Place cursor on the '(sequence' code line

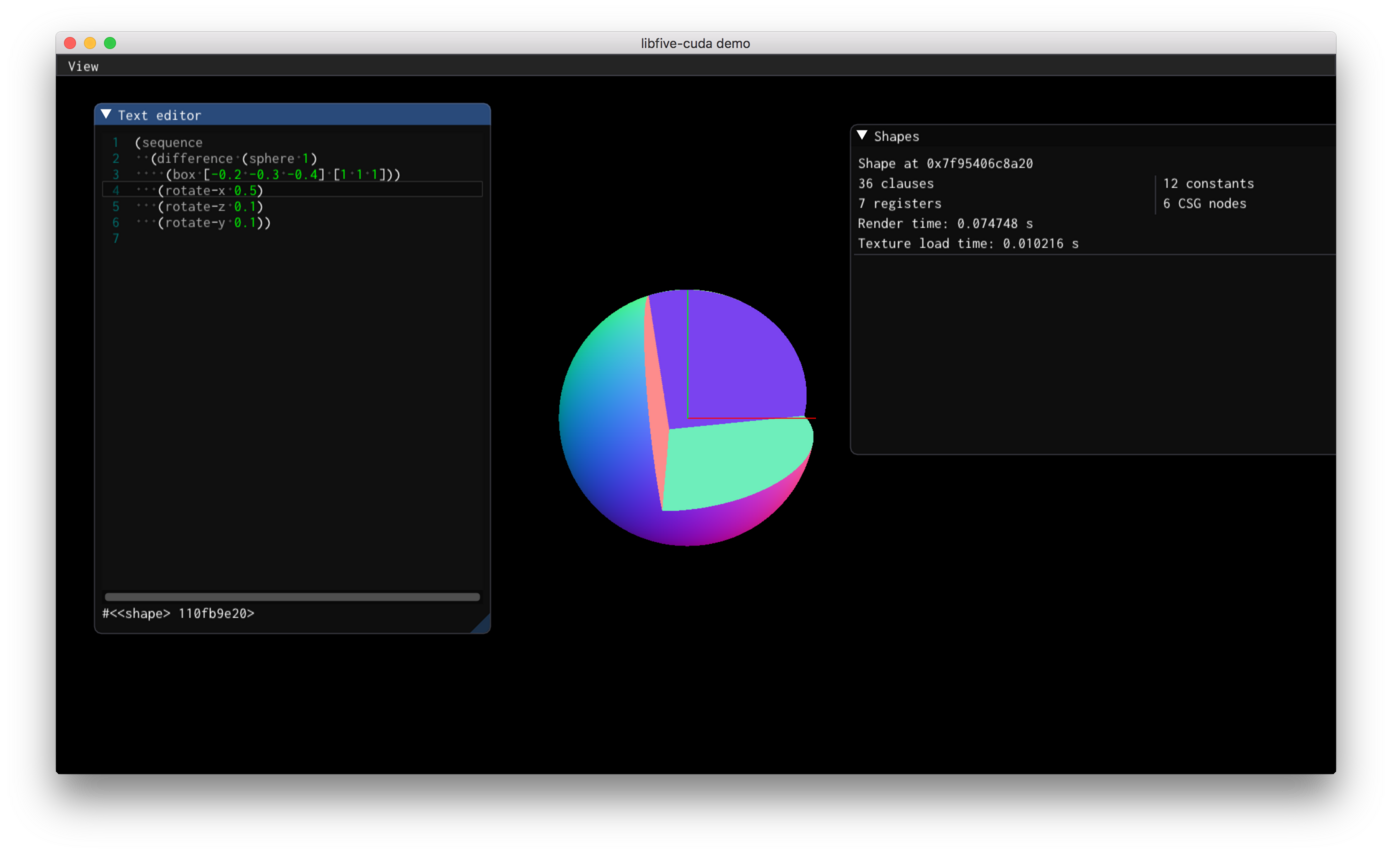tap(168, 142)
